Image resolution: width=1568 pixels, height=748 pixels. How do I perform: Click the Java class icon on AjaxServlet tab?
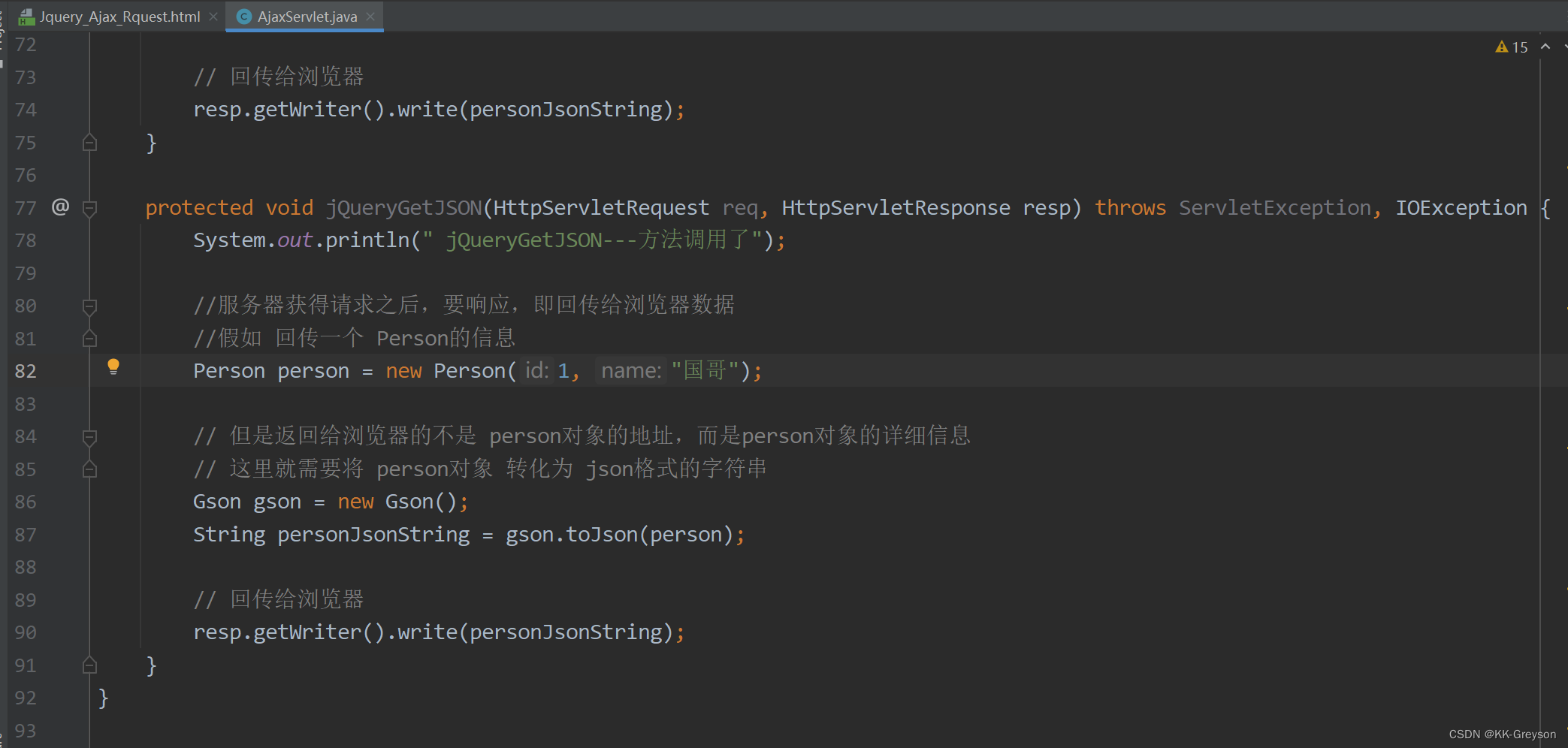tap(243, 17)
